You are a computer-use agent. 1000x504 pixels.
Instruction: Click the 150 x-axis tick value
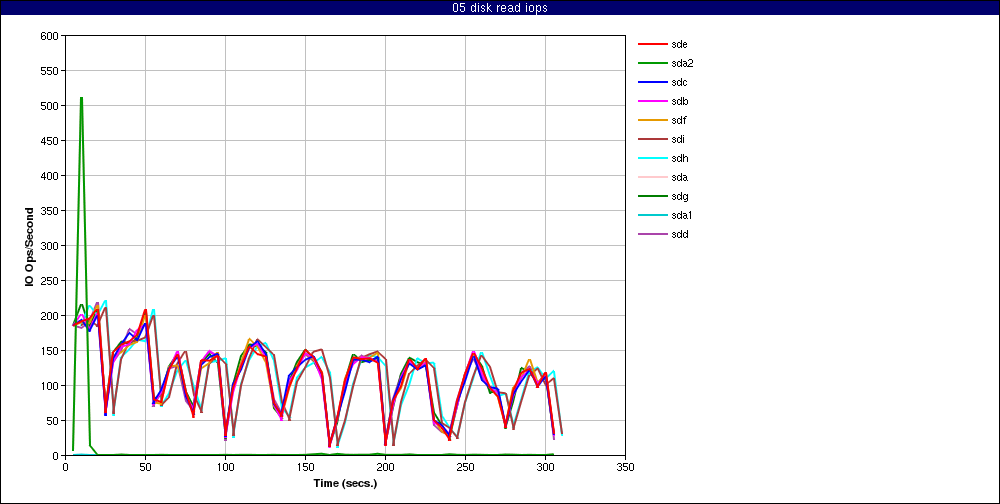coord(305,467)
